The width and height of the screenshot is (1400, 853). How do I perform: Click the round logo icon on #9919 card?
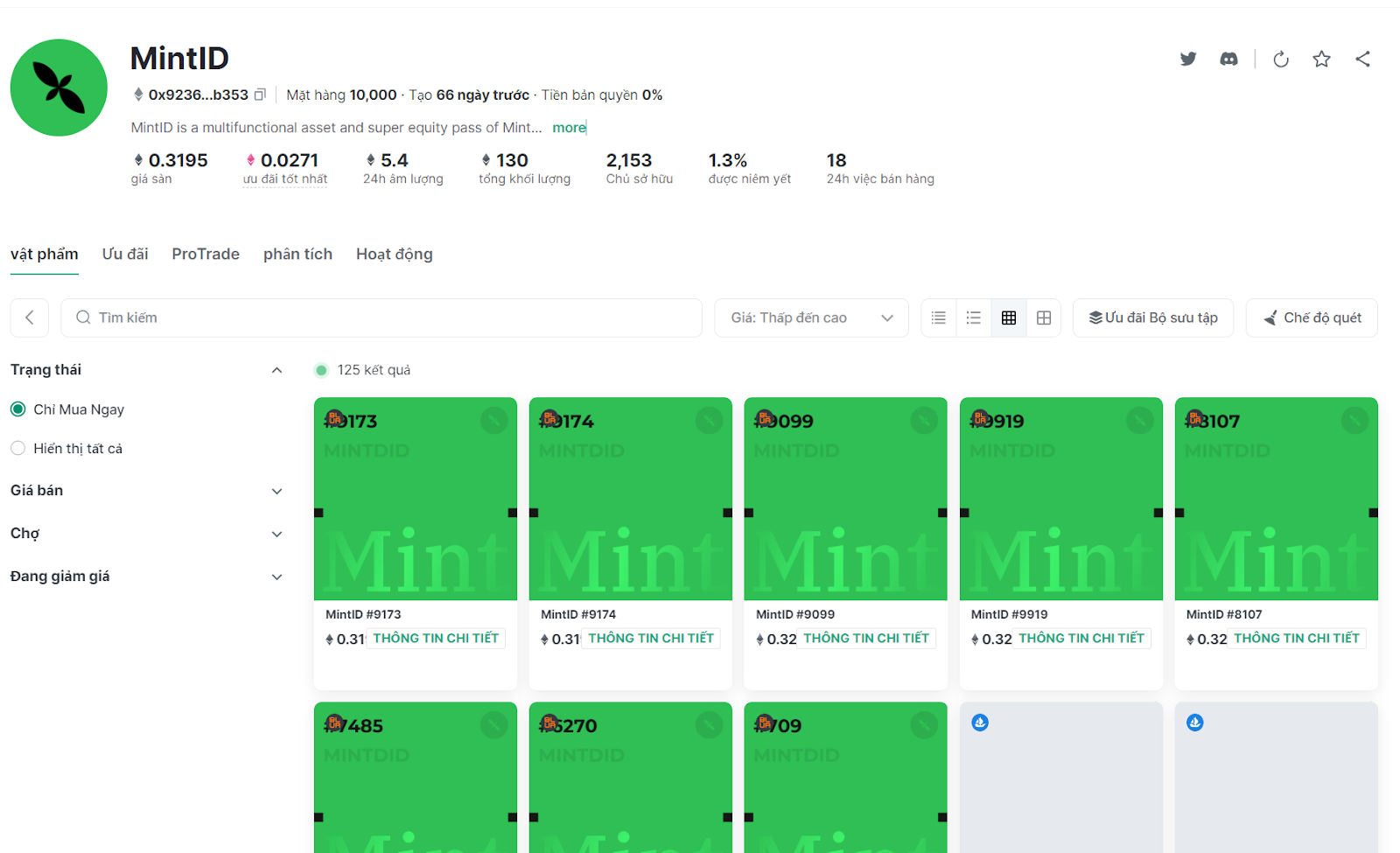click(x=1140, y=421)
